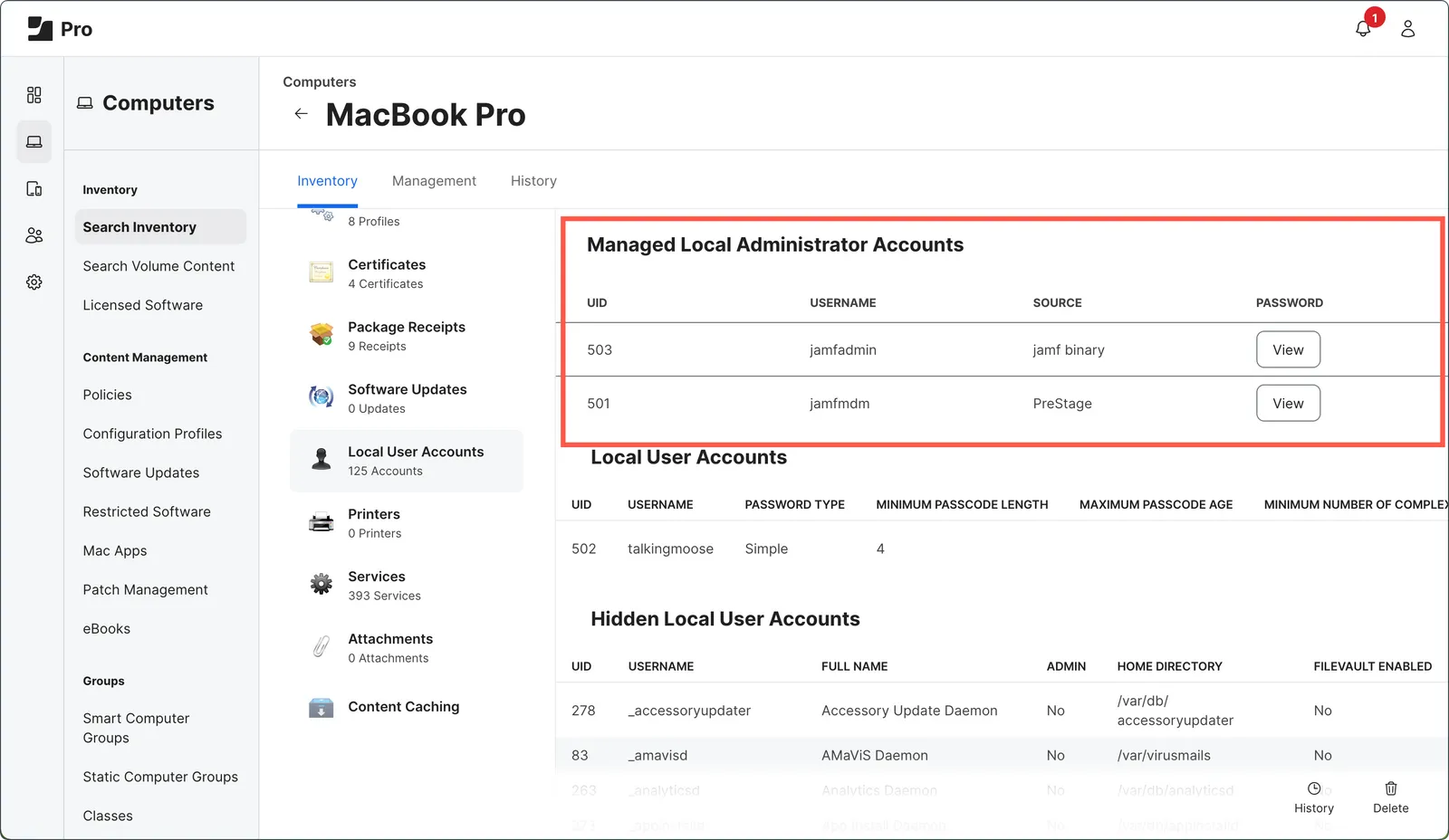Click the Attachments paperclip icon

tap(320, 646)
